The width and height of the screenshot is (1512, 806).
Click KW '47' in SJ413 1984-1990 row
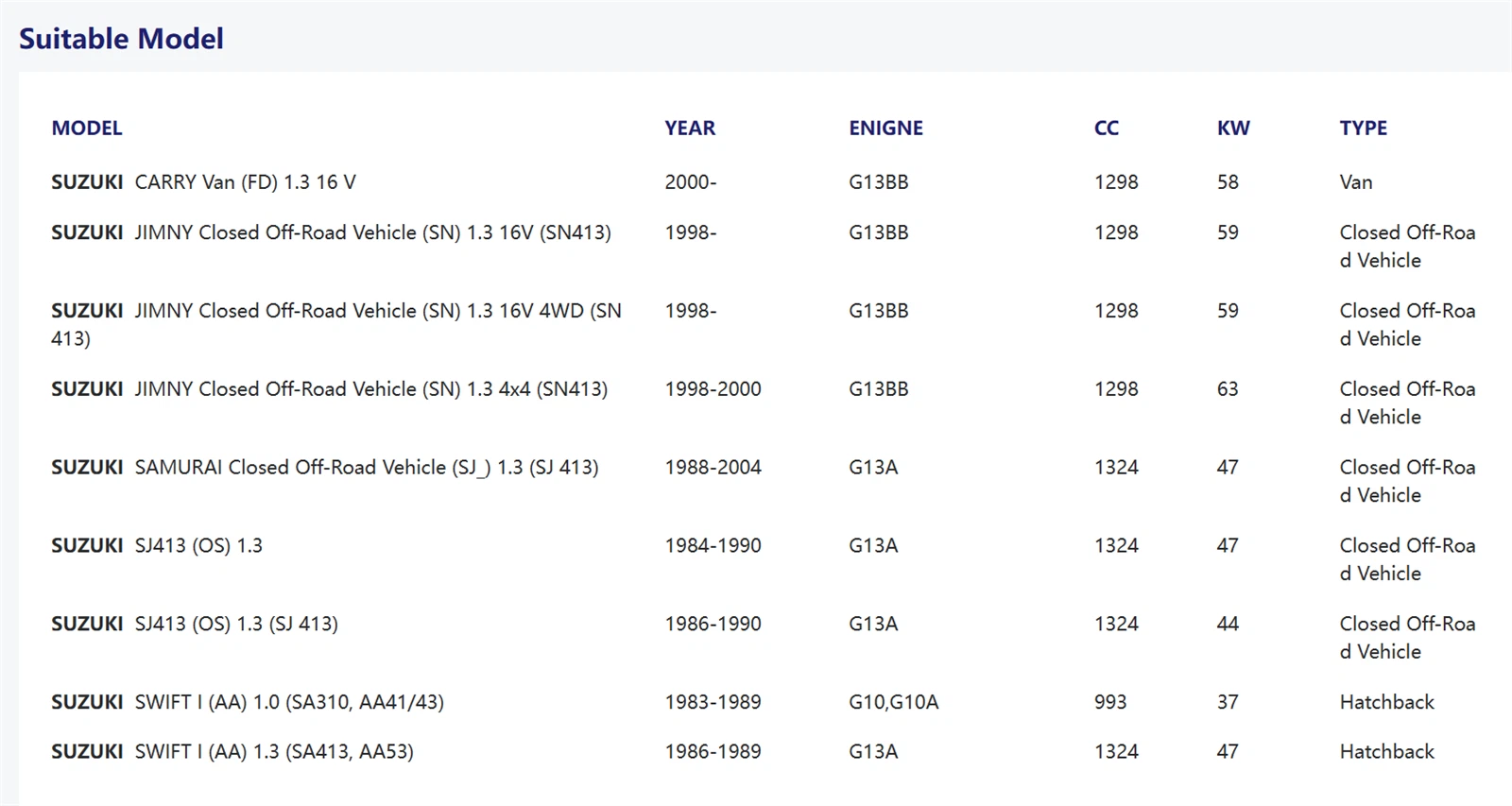click(1228, 546)
